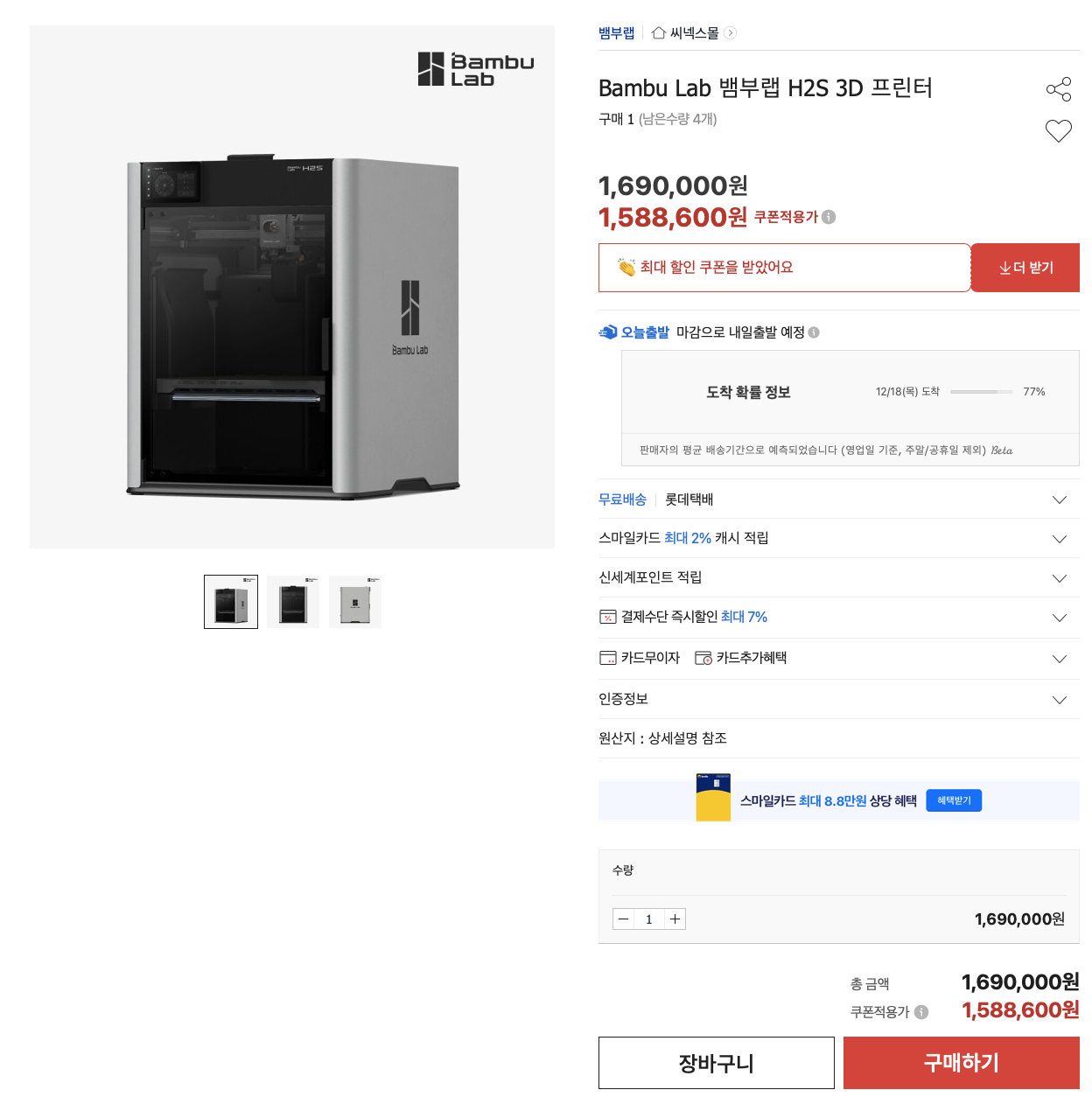This screenshot has height=1104, width=1092.
Task: Click the 카드추가혜택 card icon
Action: [703, 658]
